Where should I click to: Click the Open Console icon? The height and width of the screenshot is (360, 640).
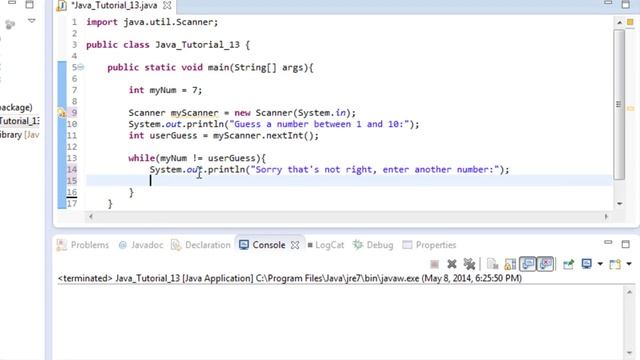click(615, 264)
